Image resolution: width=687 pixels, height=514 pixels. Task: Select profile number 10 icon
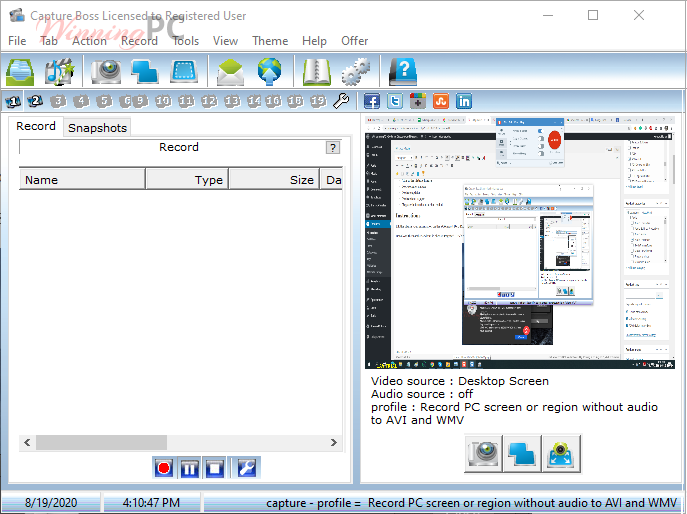coord(163,102)
